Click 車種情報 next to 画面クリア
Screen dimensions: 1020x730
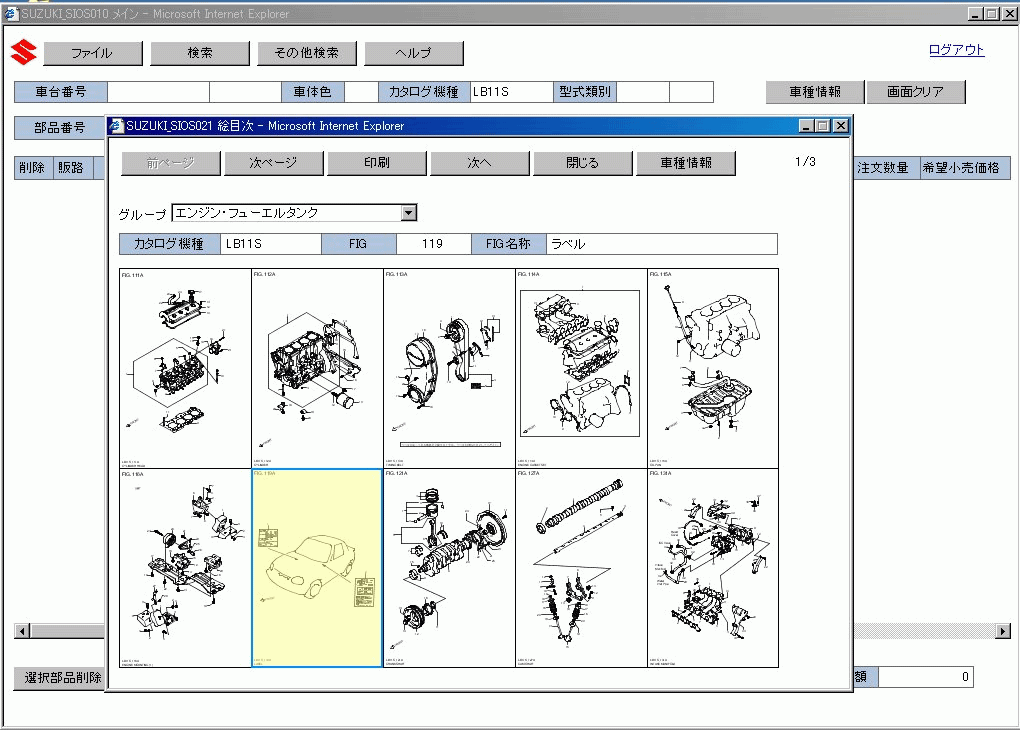(x=815, y=91)
